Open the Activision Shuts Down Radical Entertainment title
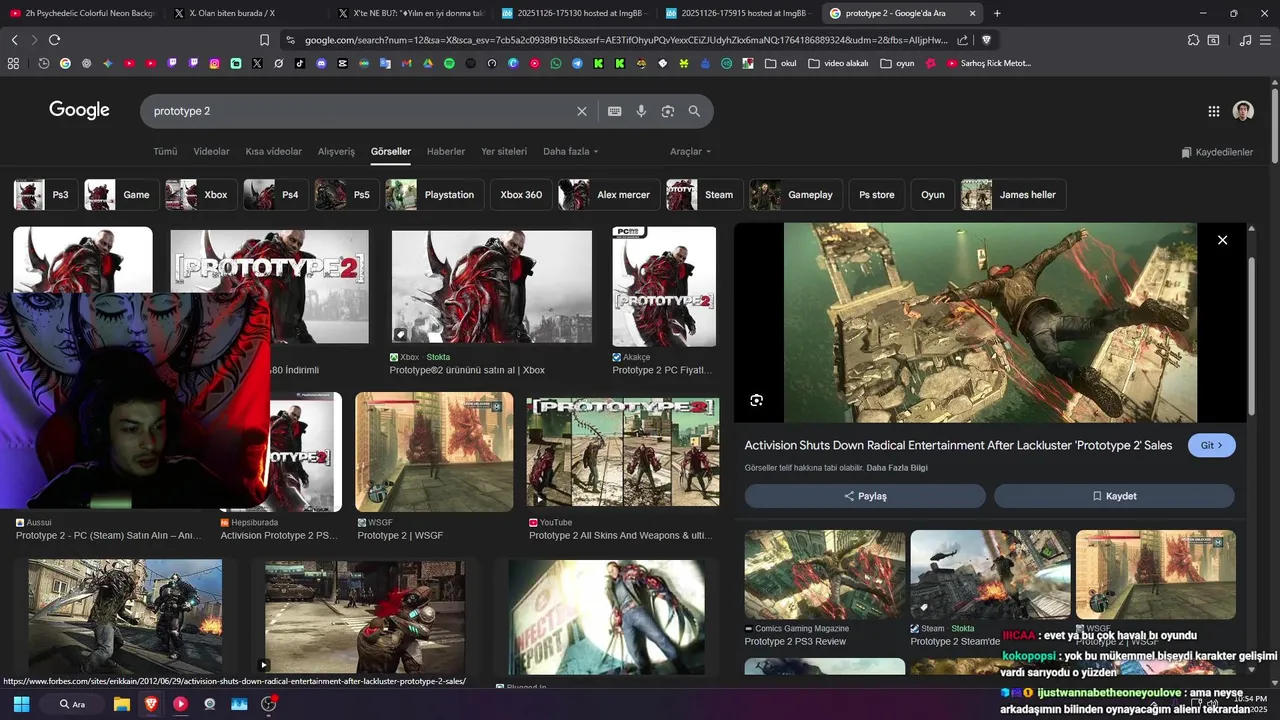The height and width of the screenshot is (720, 1280). point(958,445)
